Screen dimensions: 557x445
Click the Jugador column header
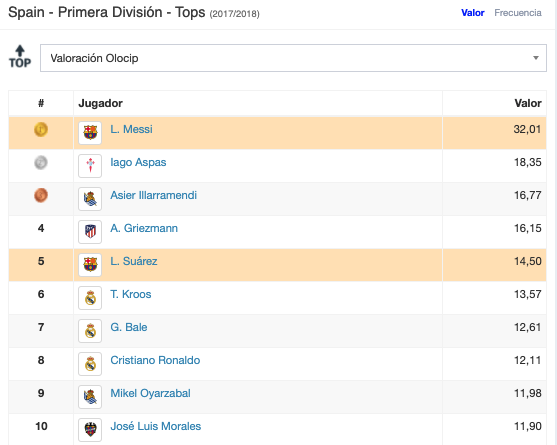coord(101,103)
